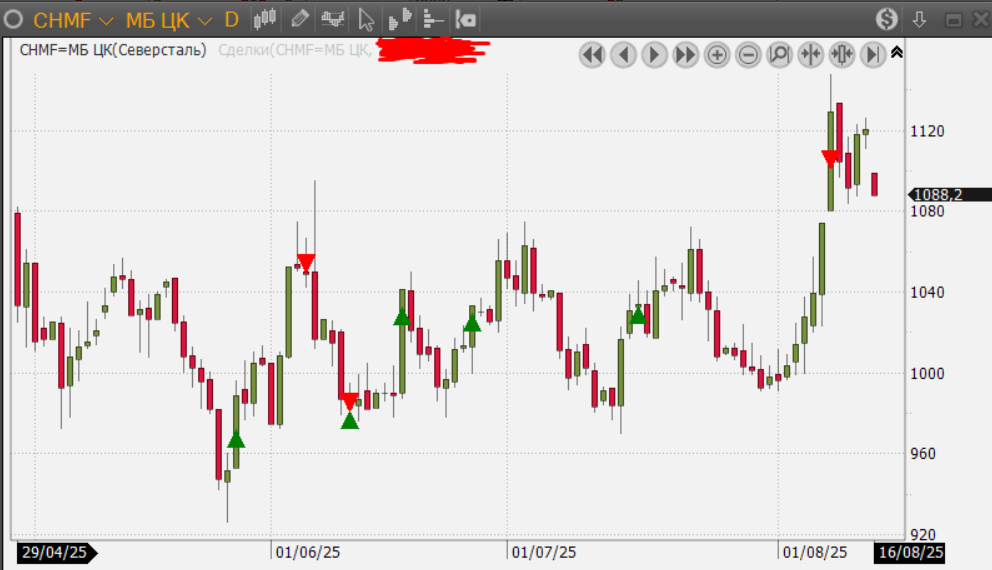The width and height of the screenshot is (992, 570).
Task: Zoom out with the minus button
Action: 748,55
